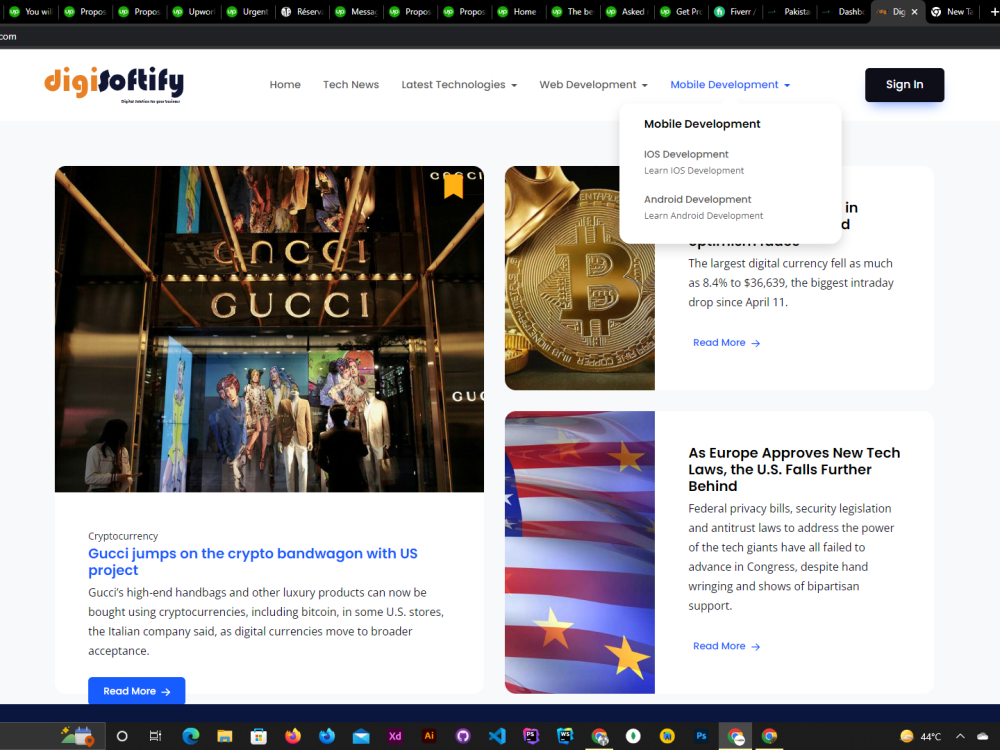
Task: Switch to the Réserv browser tab
Action: pyautogui.click(x=302, y=11)
